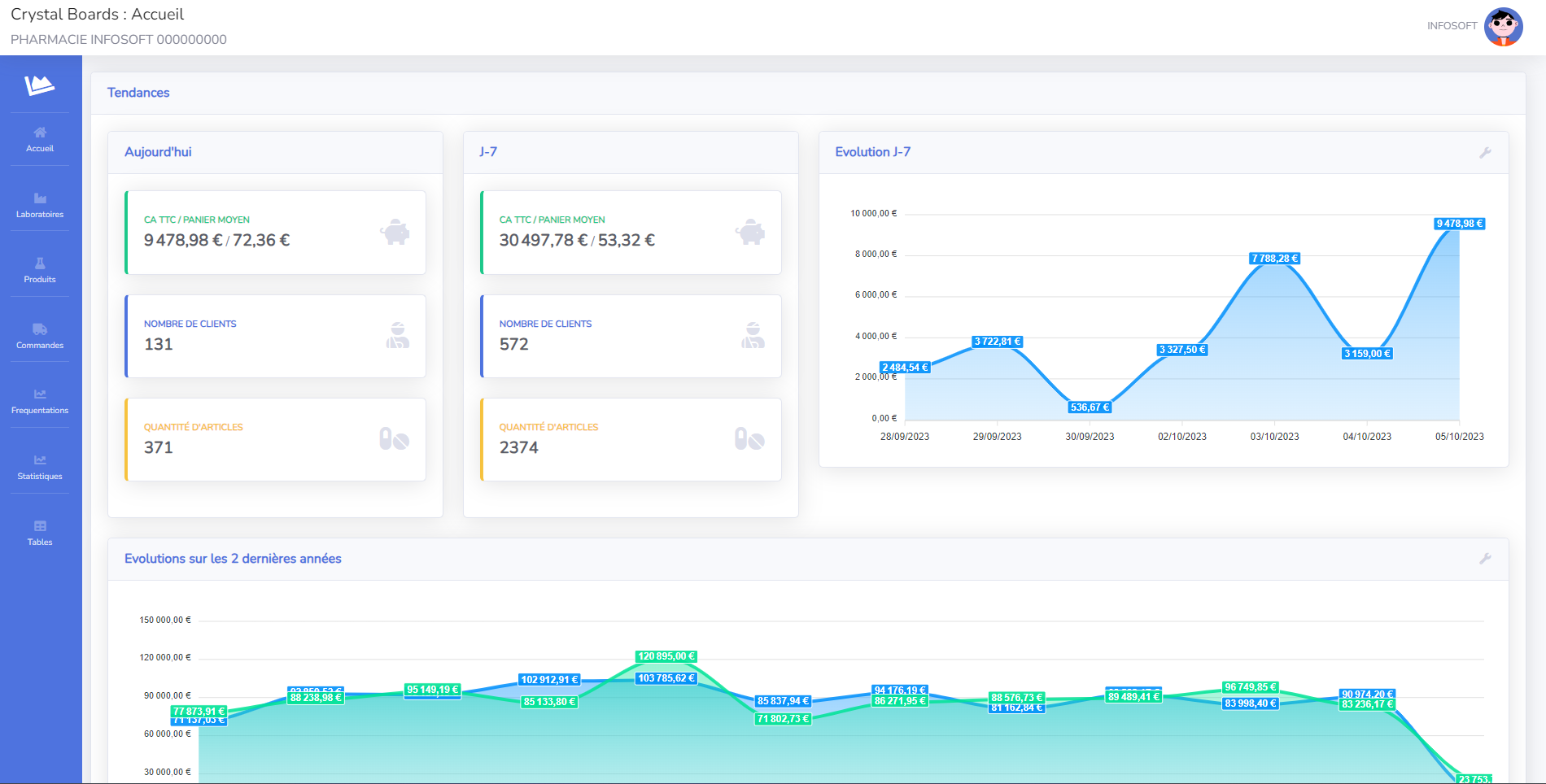1546x784 pixels.
Task: Click the 28/09/2023 axis date label
Action: coord(905,437)
